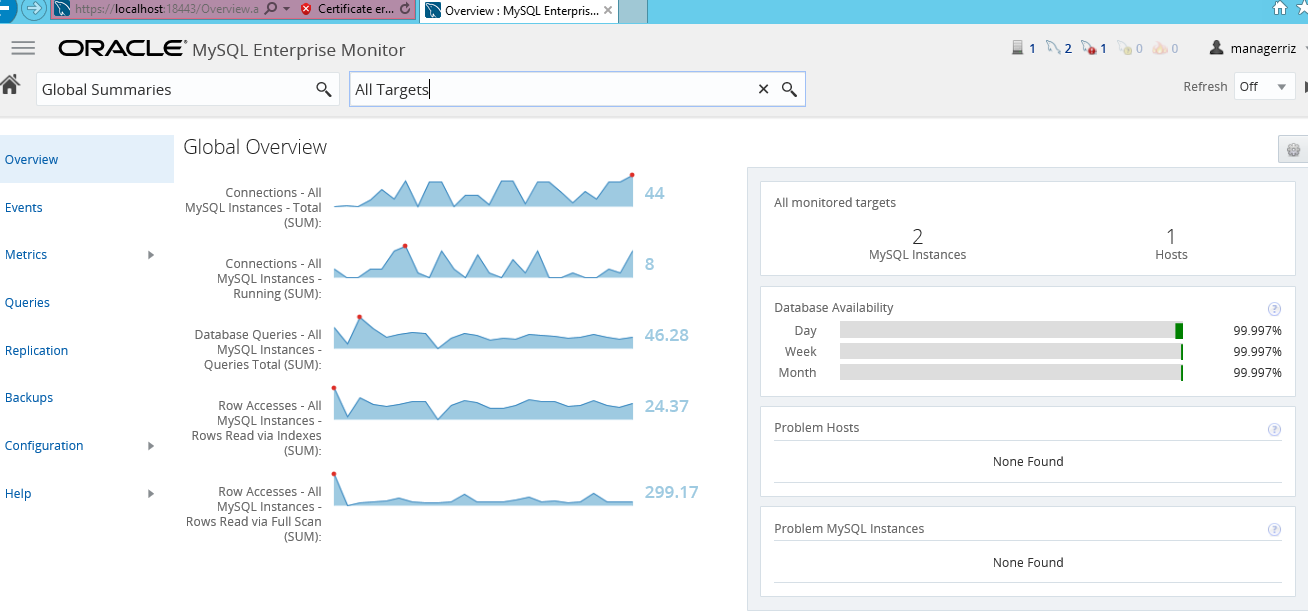This screenshot has width=1308, height=612.
Task: Open the hamburger navigation menu
Action: tap(23, 48)
